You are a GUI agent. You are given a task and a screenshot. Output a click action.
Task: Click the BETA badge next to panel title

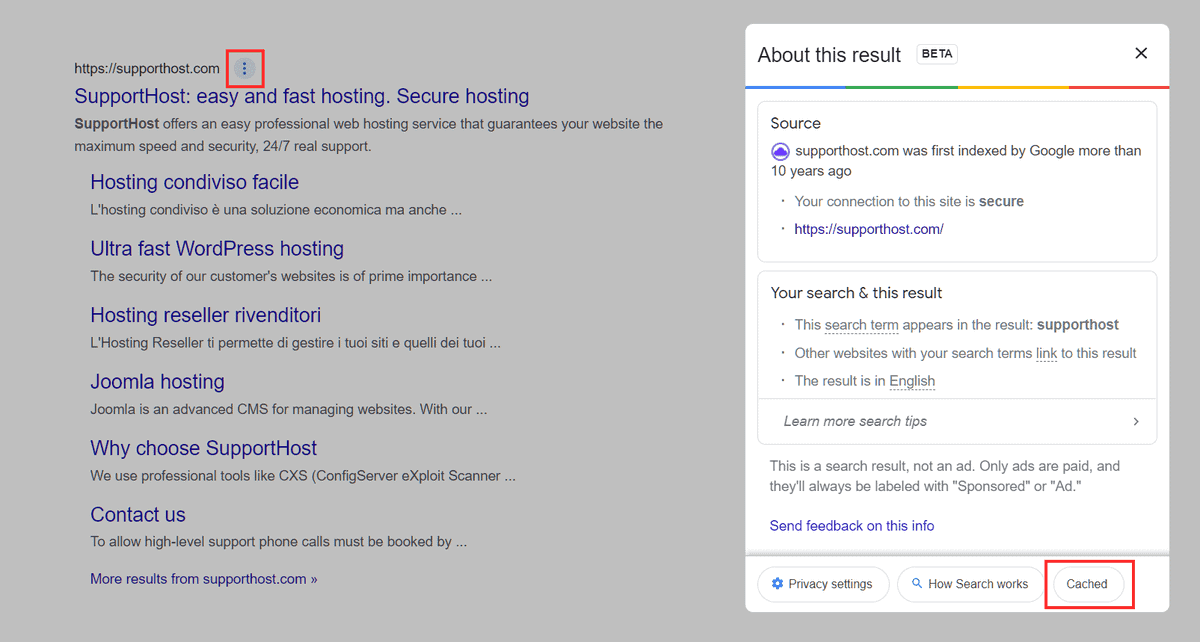click(x=936, y=54)
